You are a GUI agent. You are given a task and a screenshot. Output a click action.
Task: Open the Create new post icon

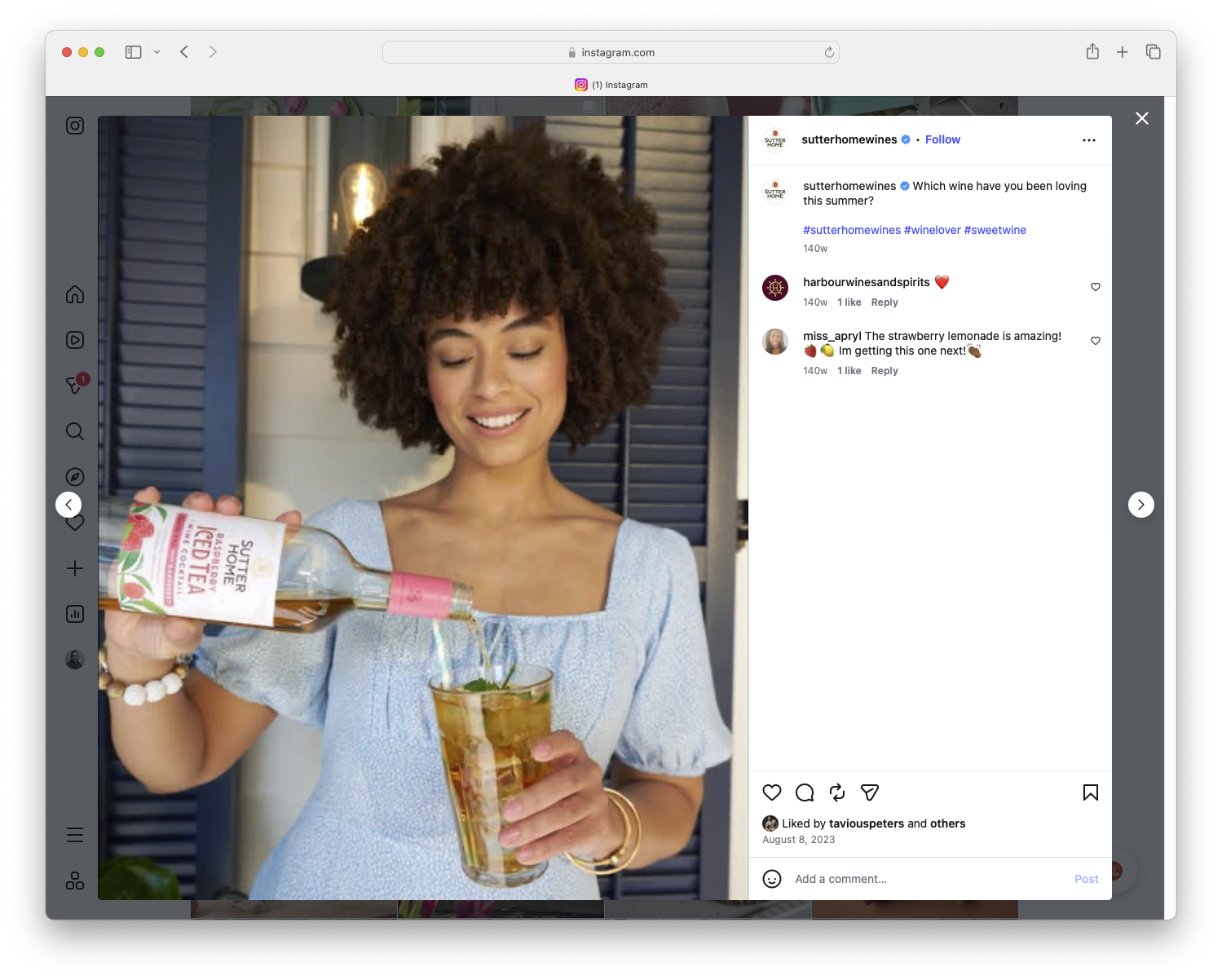coord(74,568)
